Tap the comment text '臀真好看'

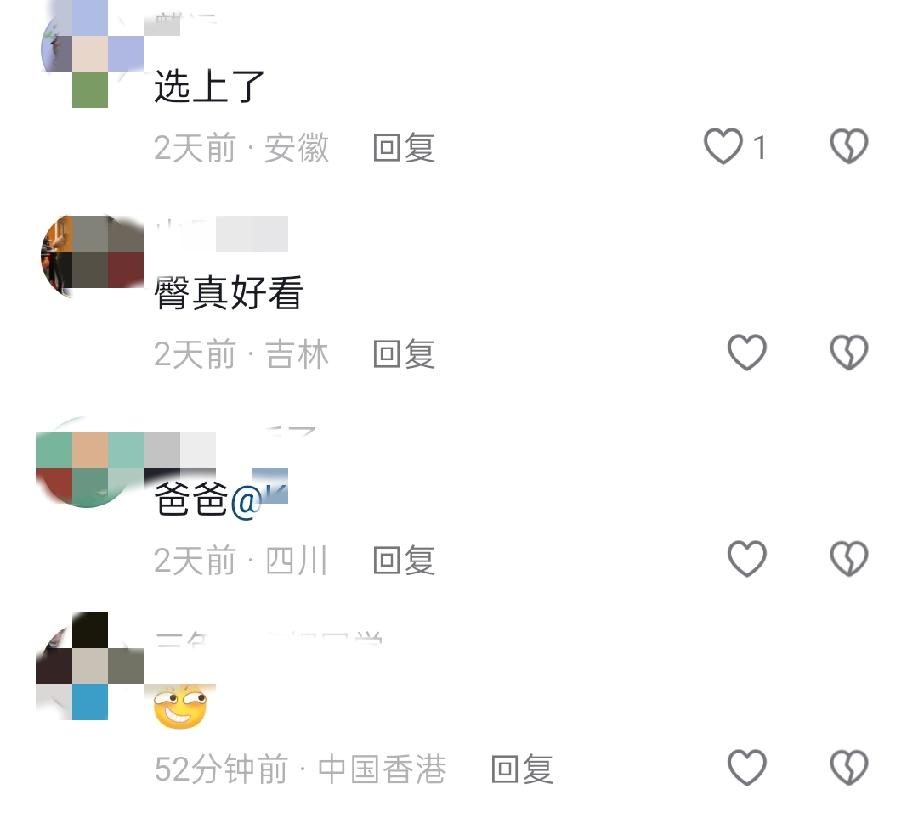[229, 291]
